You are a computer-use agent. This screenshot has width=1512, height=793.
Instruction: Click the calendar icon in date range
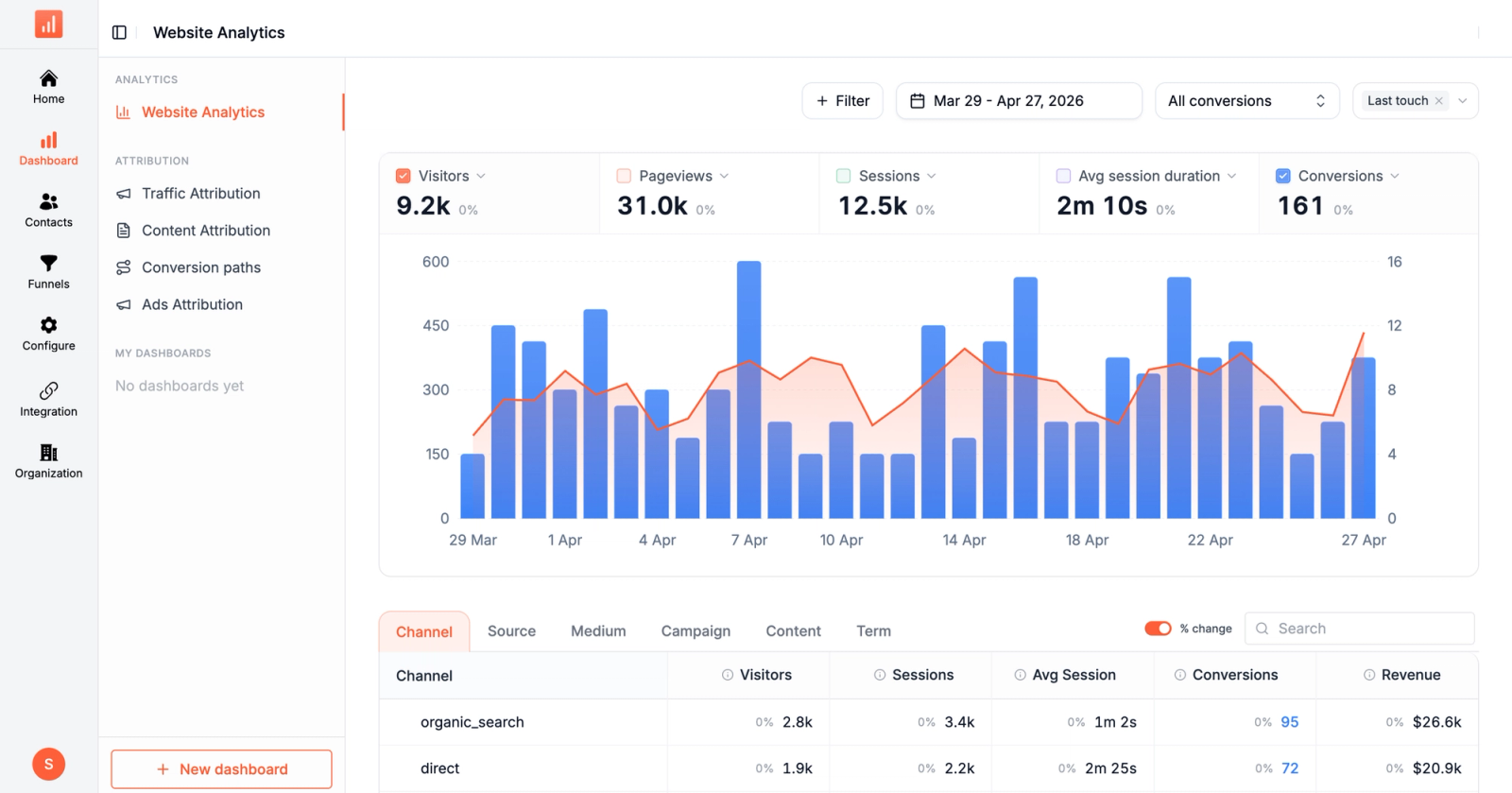tap(917, 101)
